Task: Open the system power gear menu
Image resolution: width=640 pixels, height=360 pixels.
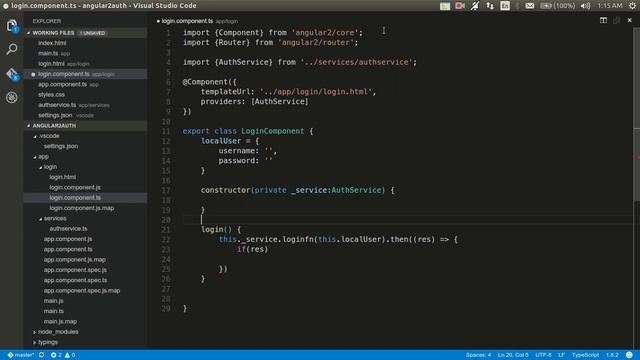Action: (632, 6)
